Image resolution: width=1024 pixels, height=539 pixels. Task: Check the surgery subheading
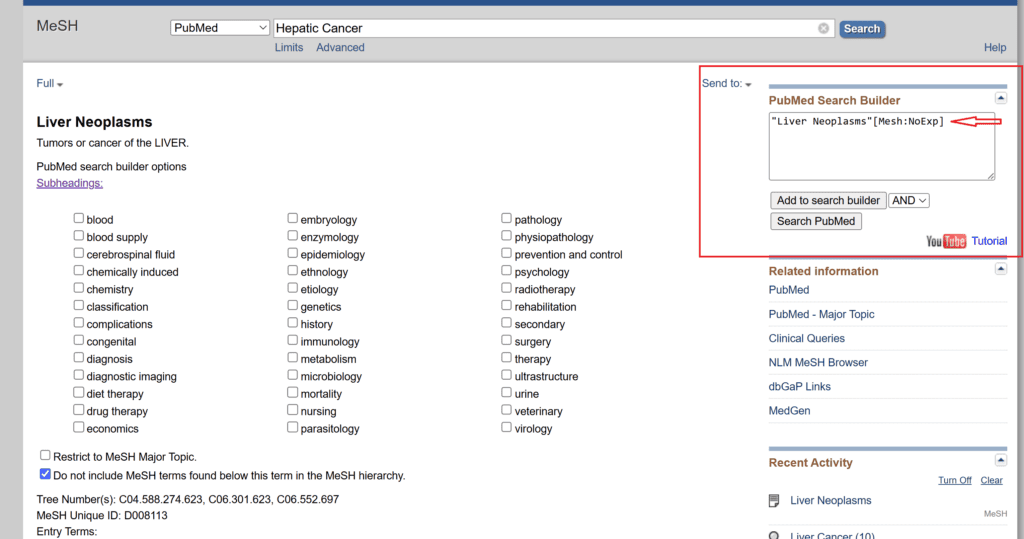(x=506, y=340)
